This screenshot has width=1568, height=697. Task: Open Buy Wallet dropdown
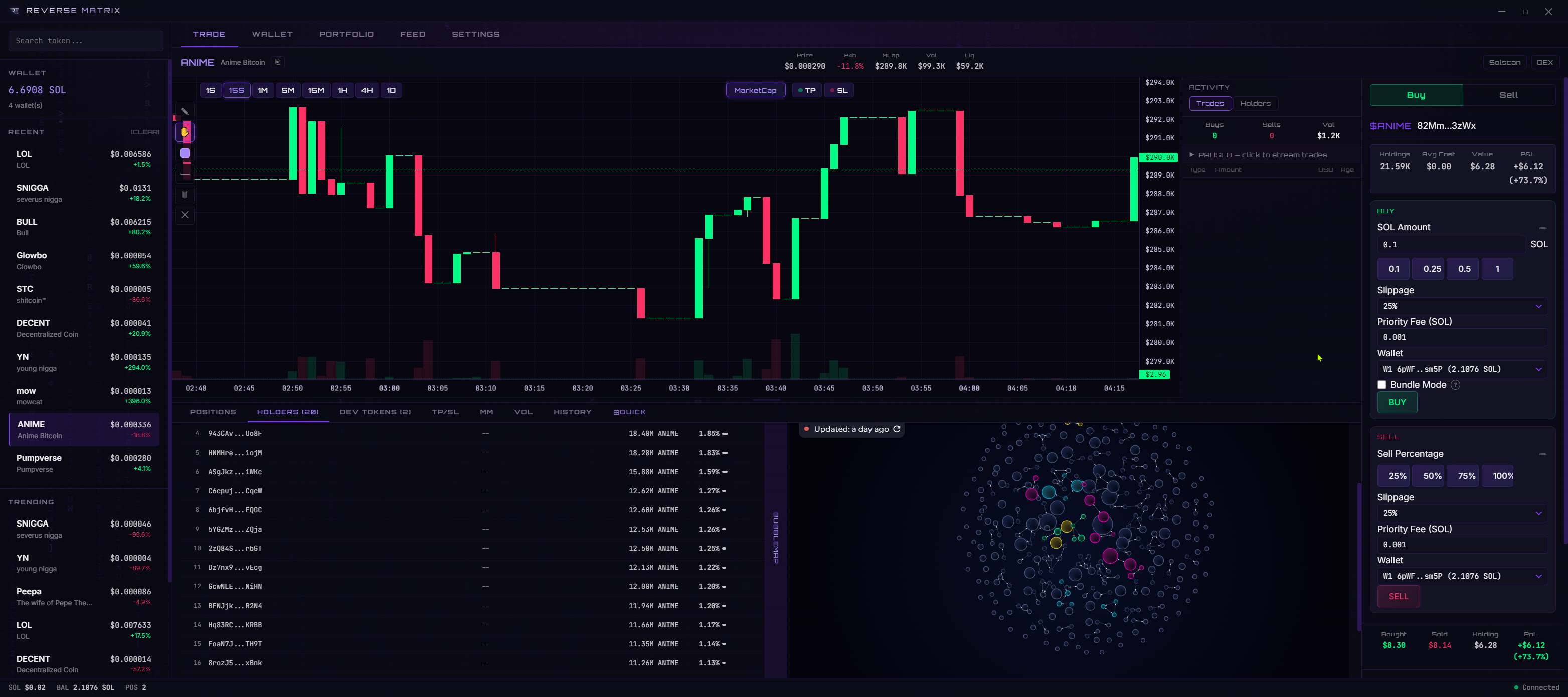(x=1462, y=369)
